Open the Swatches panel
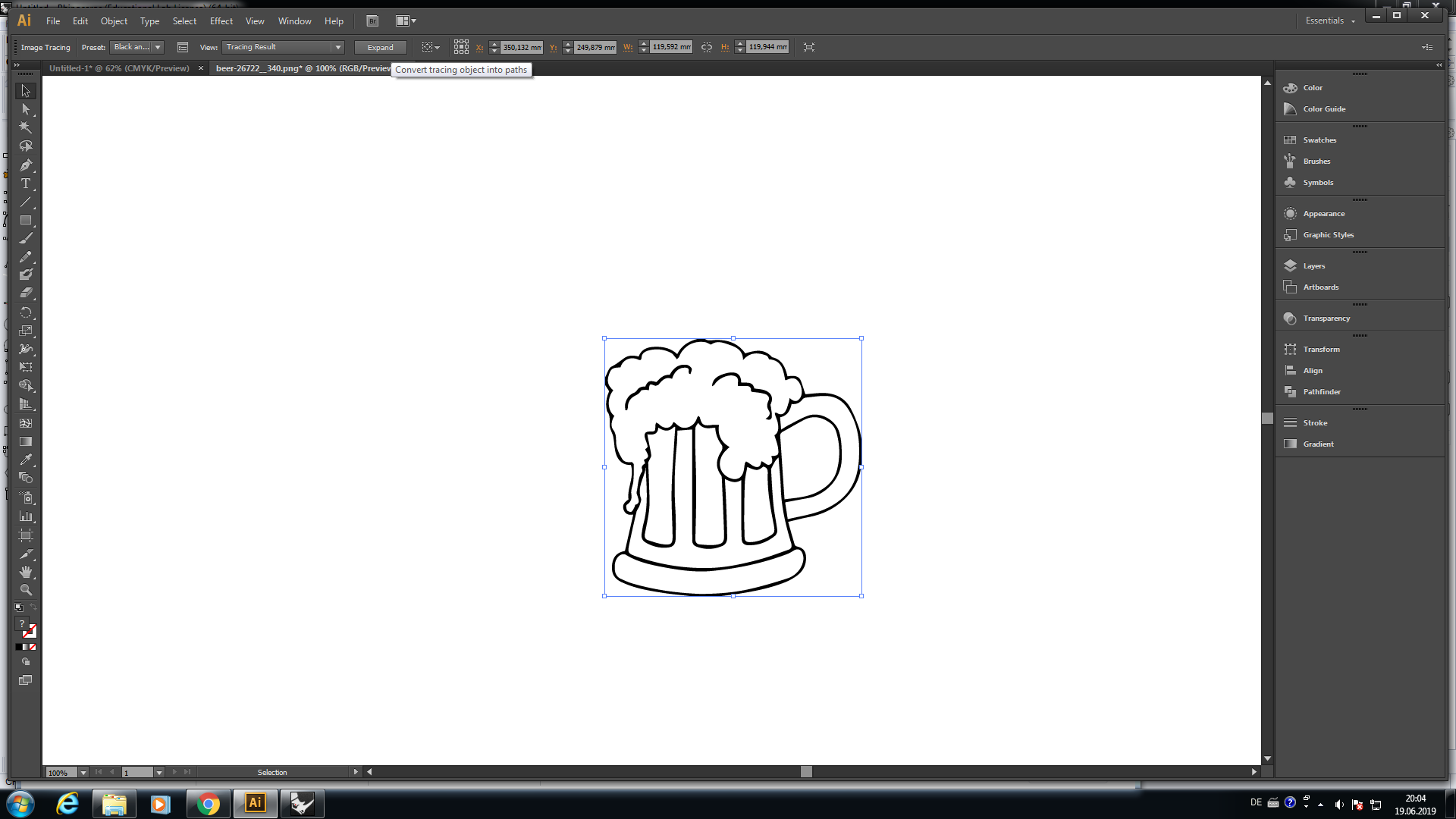The height and width of the screenshot is (819, 1456). [x=1319, y=140]
